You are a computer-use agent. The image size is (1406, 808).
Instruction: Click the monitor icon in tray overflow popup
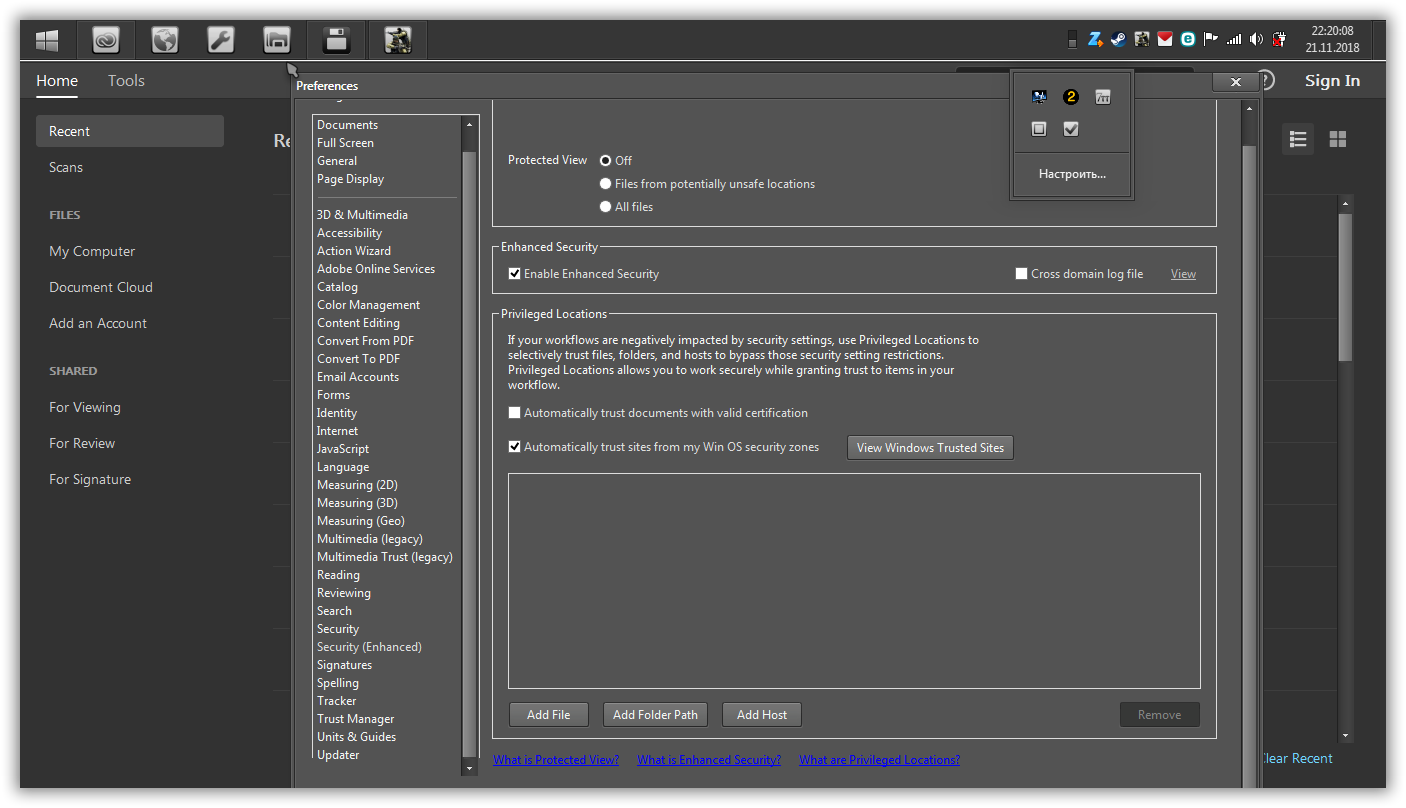[x=1039, y=97]
